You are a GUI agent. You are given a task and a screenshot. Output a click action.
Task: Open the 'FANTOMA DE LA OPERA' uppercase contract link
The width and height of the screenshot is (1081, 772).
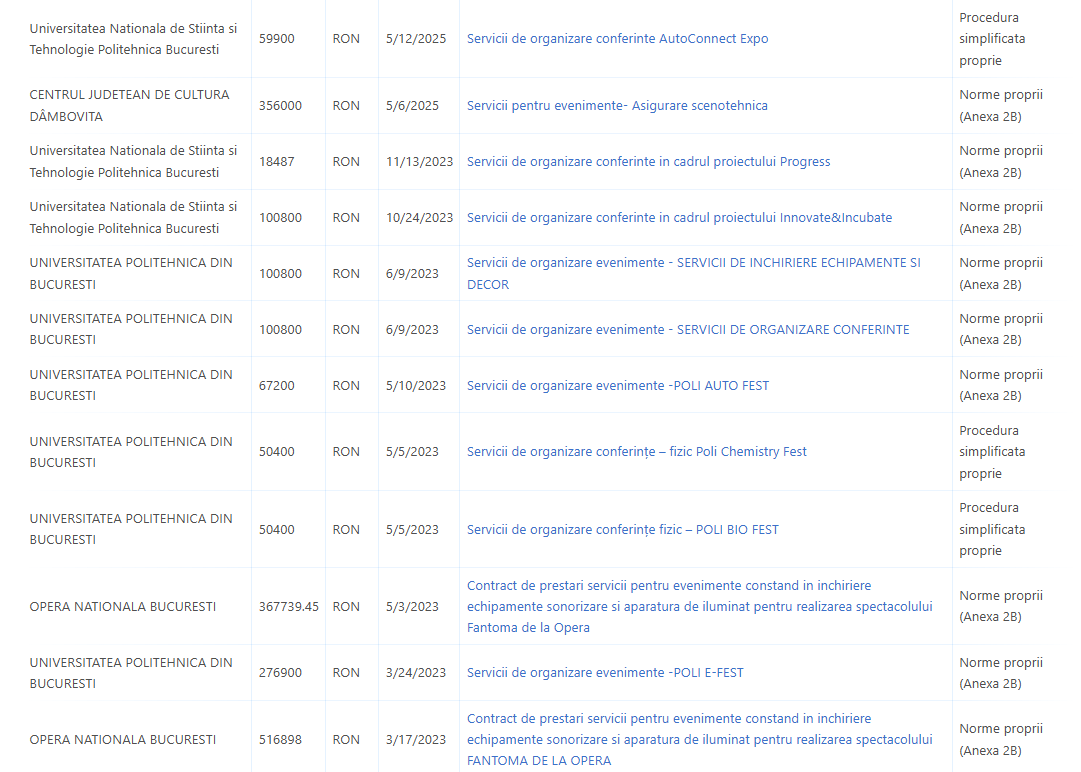pos(699,740)
